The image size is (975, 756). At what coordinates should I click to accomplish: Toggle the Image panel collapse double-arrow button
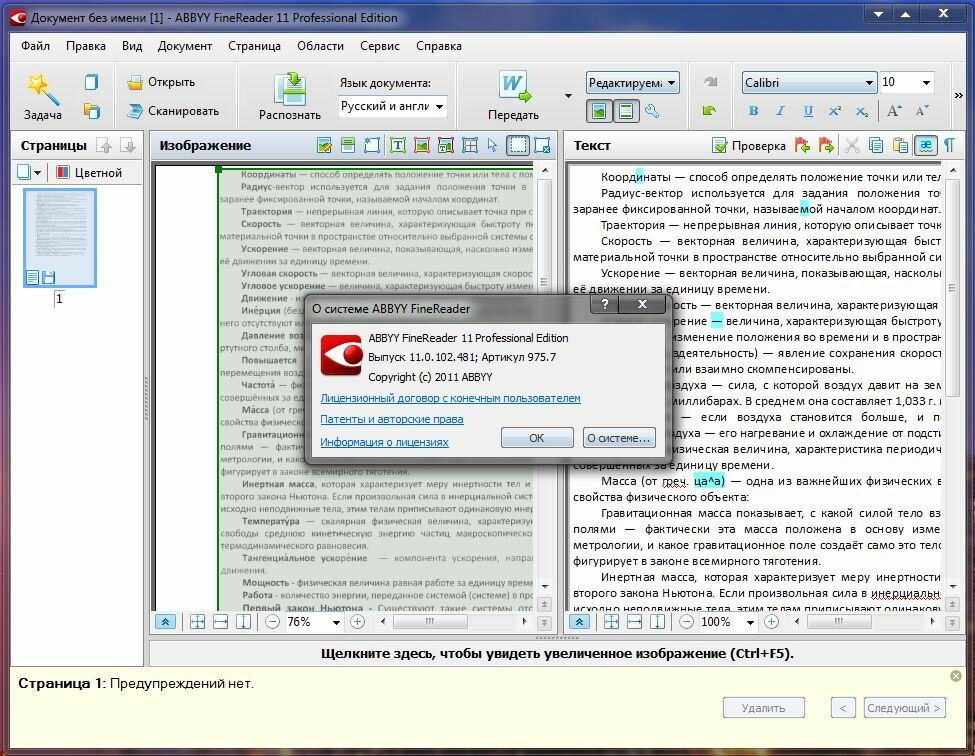click(165, 622)
